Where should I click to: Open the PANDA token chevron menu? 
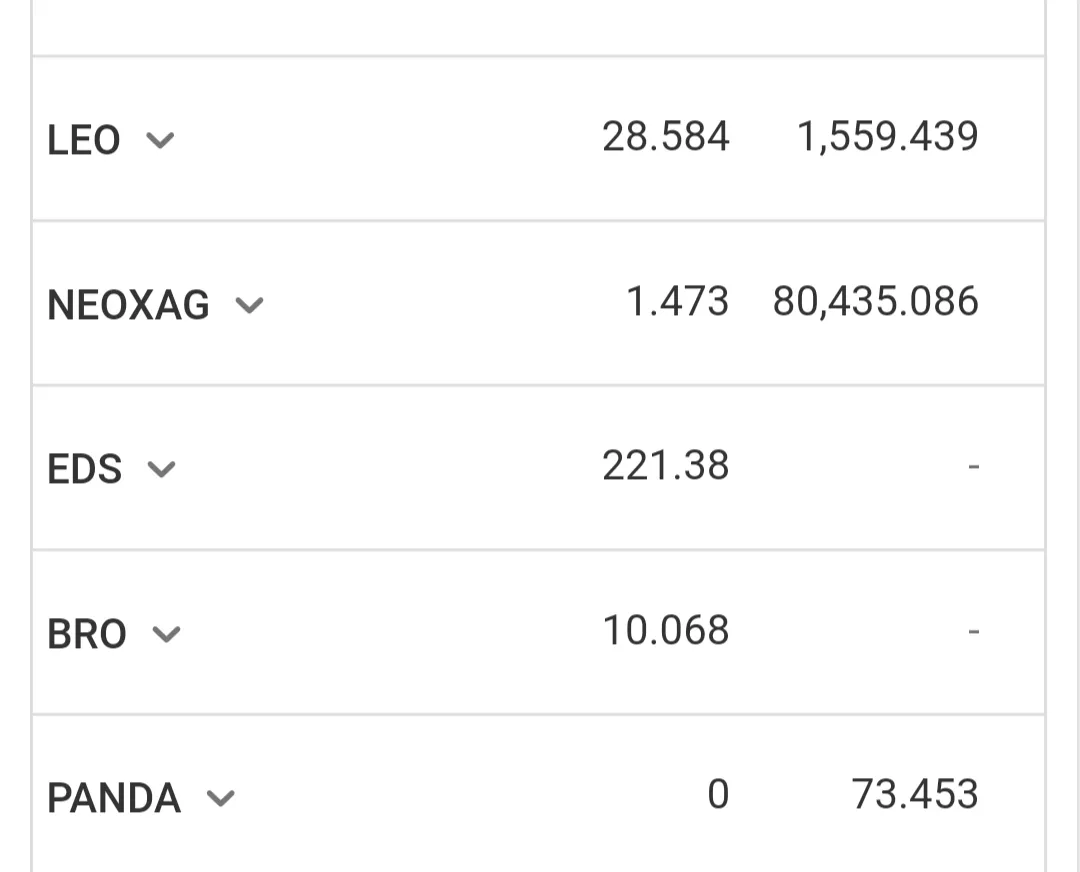(221, 798)
